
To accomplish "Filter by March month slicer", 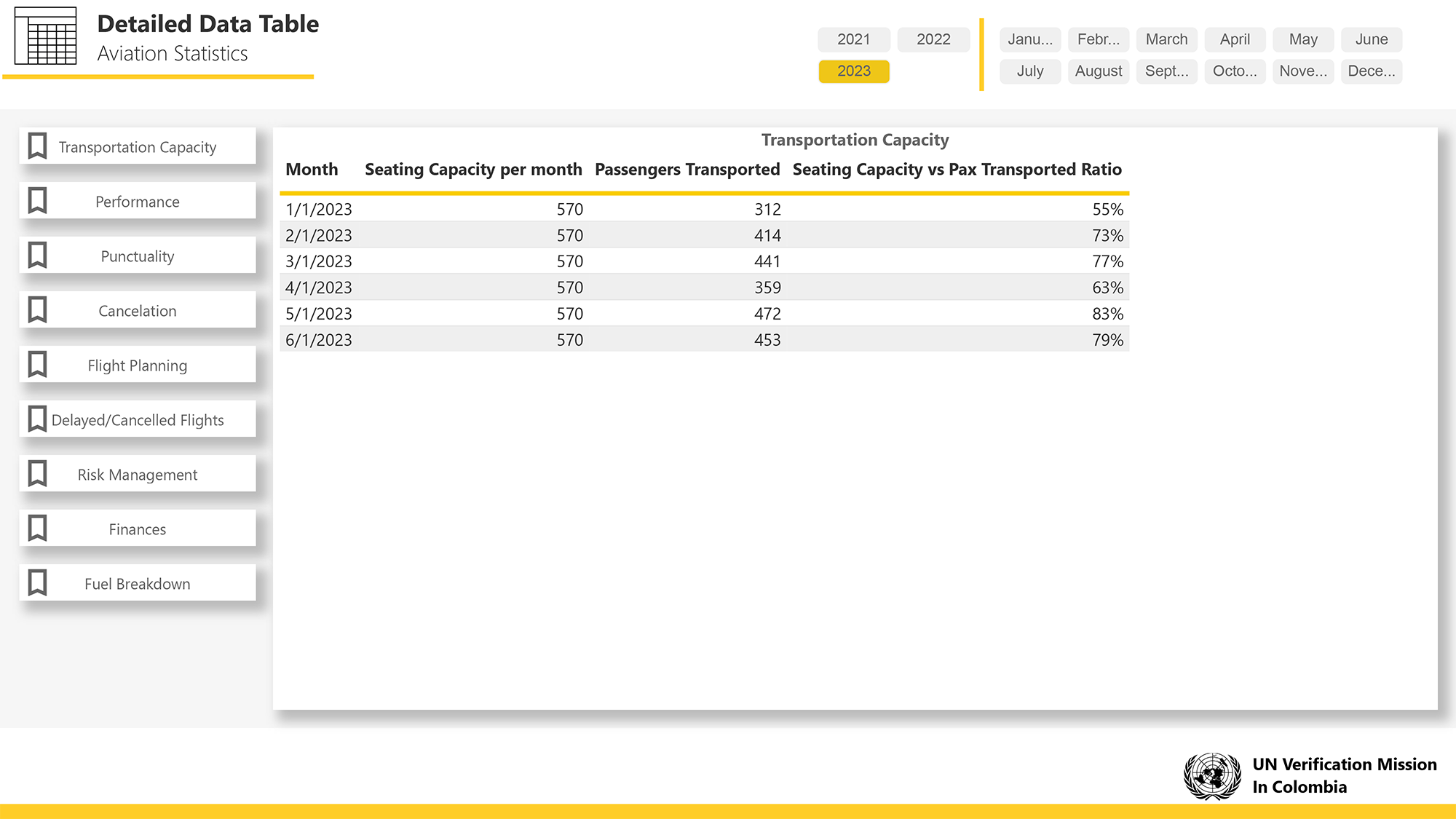I will 1167,39.
